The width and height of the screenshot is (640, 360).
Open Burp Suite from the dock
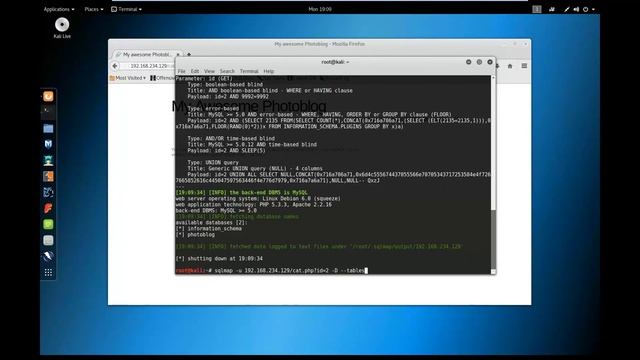click(48, 176)
